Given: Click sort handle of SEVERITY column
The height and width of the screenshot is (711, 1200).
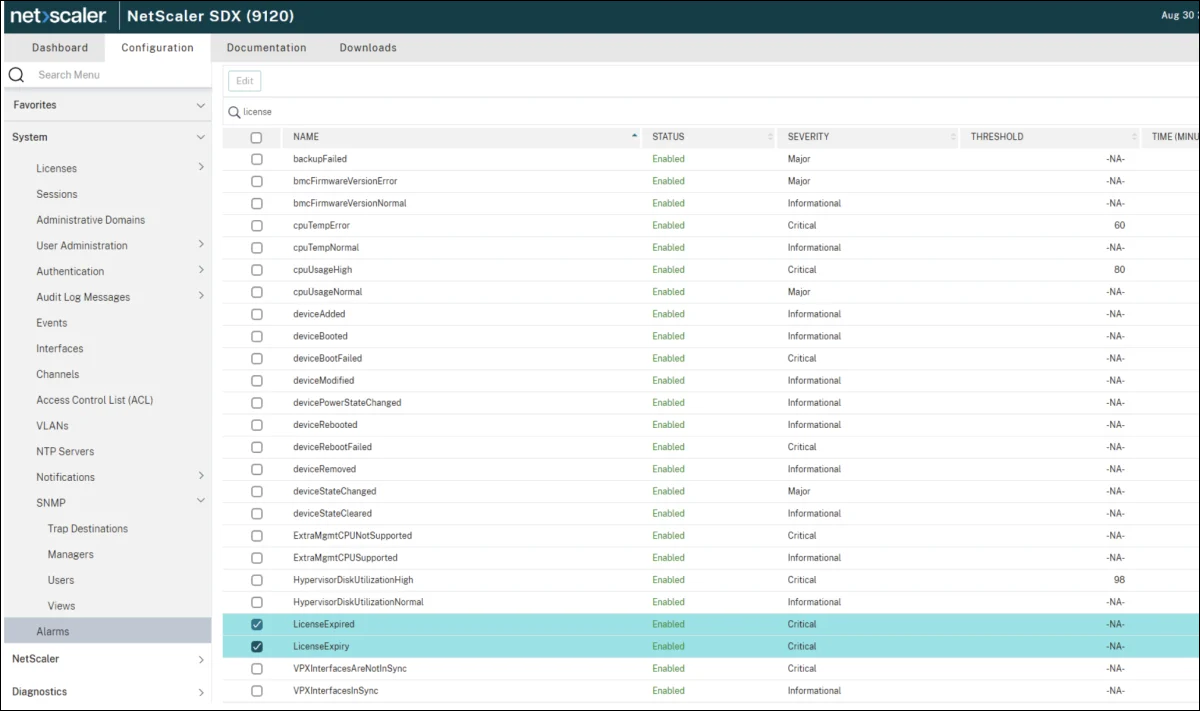Looking at the screenshot, I should [953, 137].
